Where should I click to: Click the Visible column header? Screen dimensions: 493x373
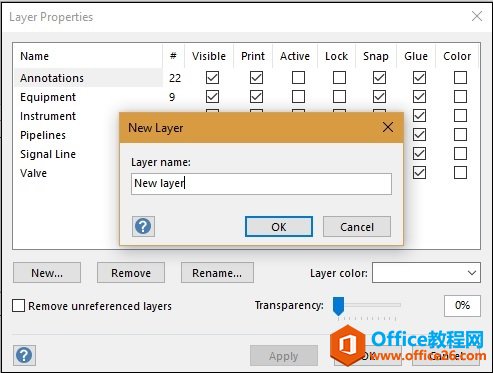pos(209,56)
